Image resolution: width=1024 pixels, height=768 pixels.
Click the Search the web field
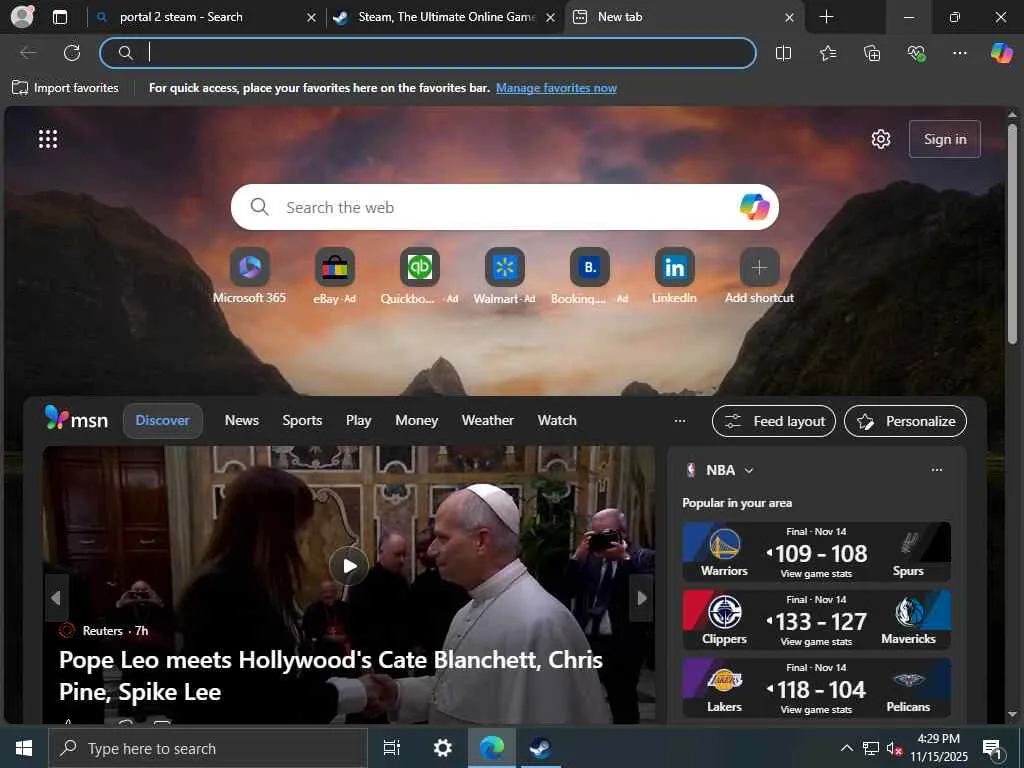coord(504,207)
